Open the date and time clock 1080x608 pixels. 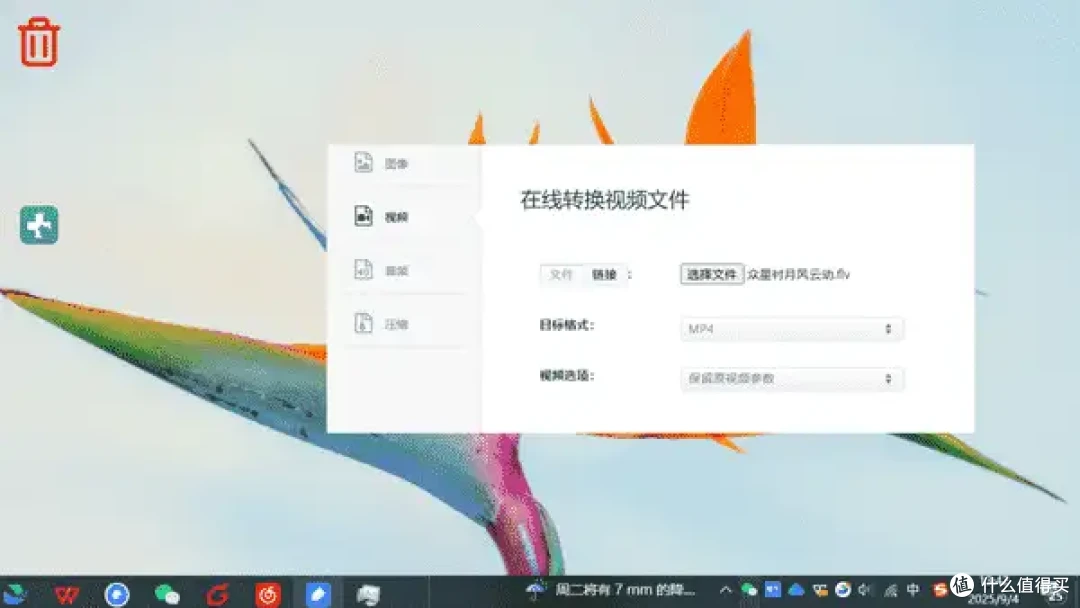(993, 592)
